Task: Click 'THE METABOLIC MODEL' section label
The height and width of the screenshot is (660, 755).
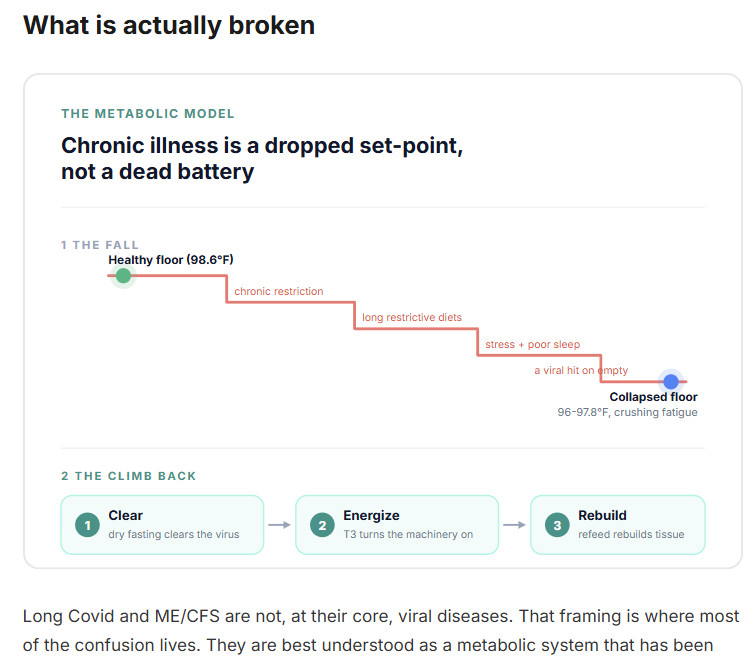Action: click(x=148, y=114)
